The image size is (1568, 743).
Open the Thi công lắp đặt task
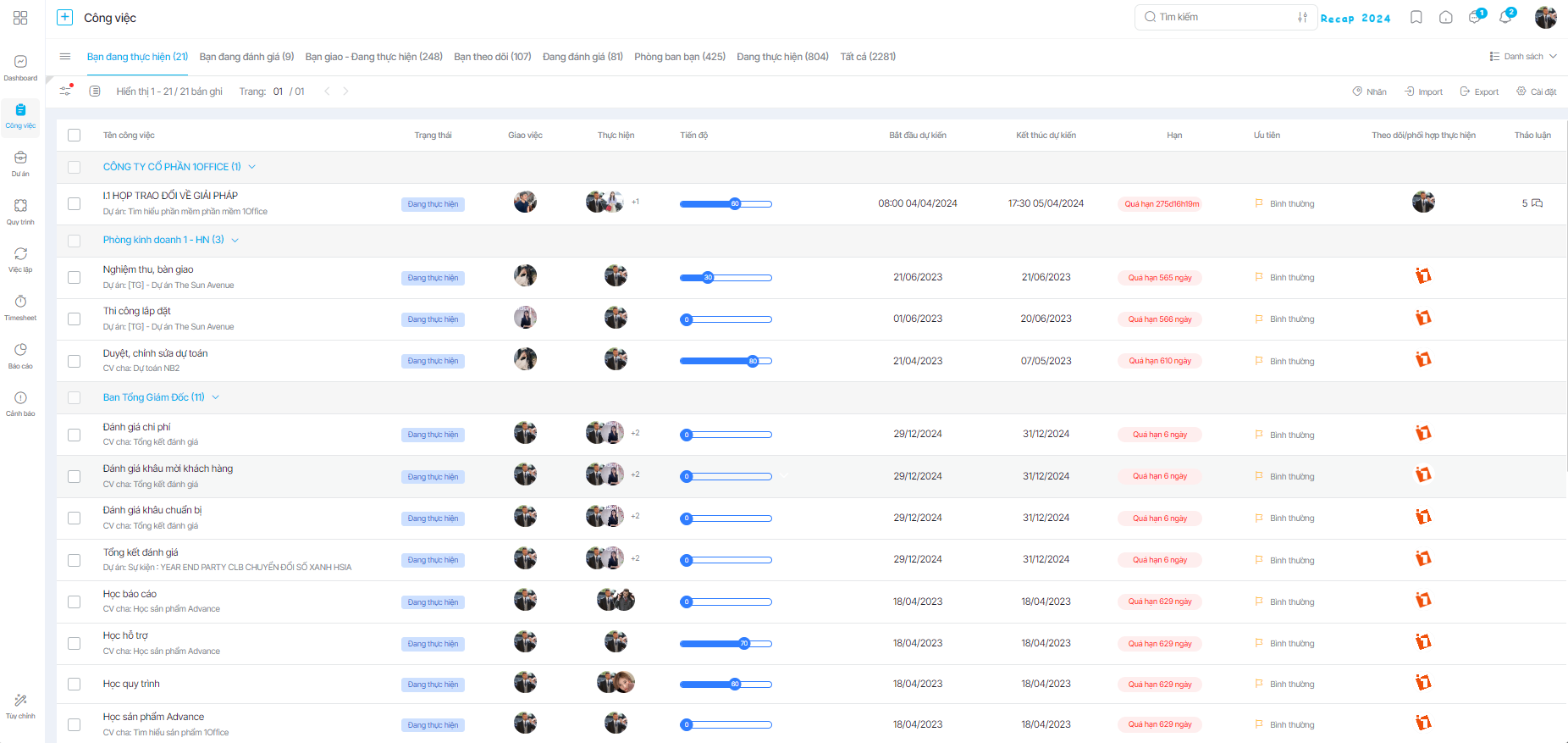pos(137,311)
